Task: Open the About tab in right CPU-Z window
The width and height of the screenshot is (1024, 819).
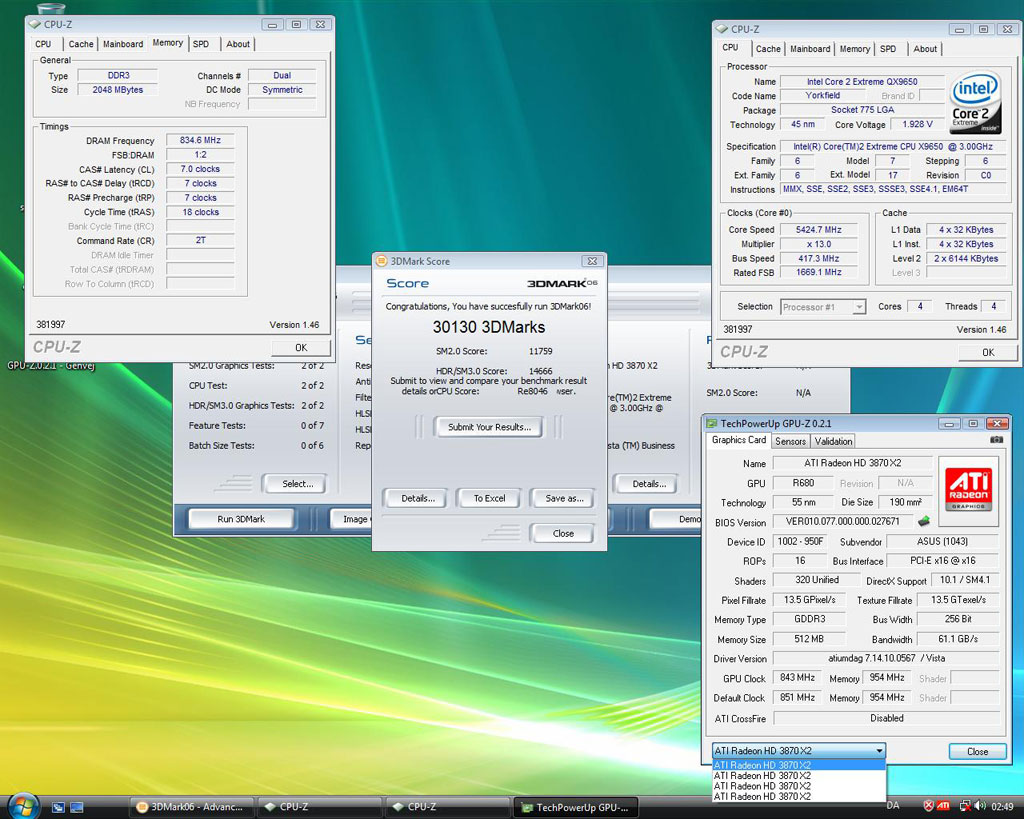Action: tap(925, 48)
